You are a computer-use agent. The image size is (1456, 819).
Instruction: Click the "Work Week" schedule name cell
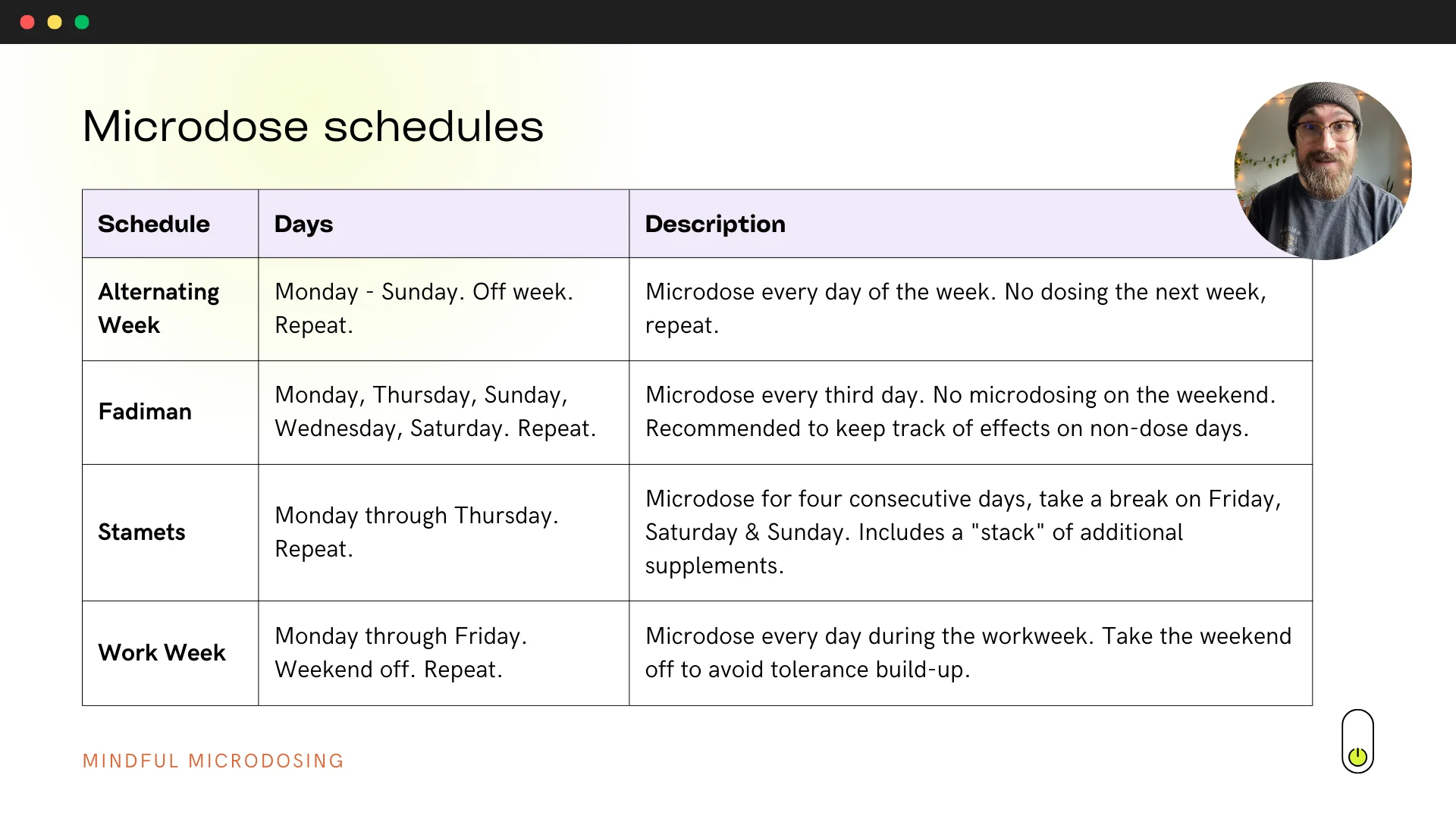162,653
